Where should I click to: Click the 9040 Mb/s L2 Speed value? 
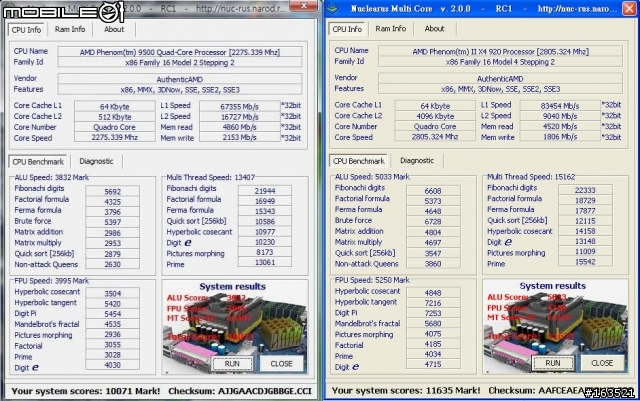560,116
